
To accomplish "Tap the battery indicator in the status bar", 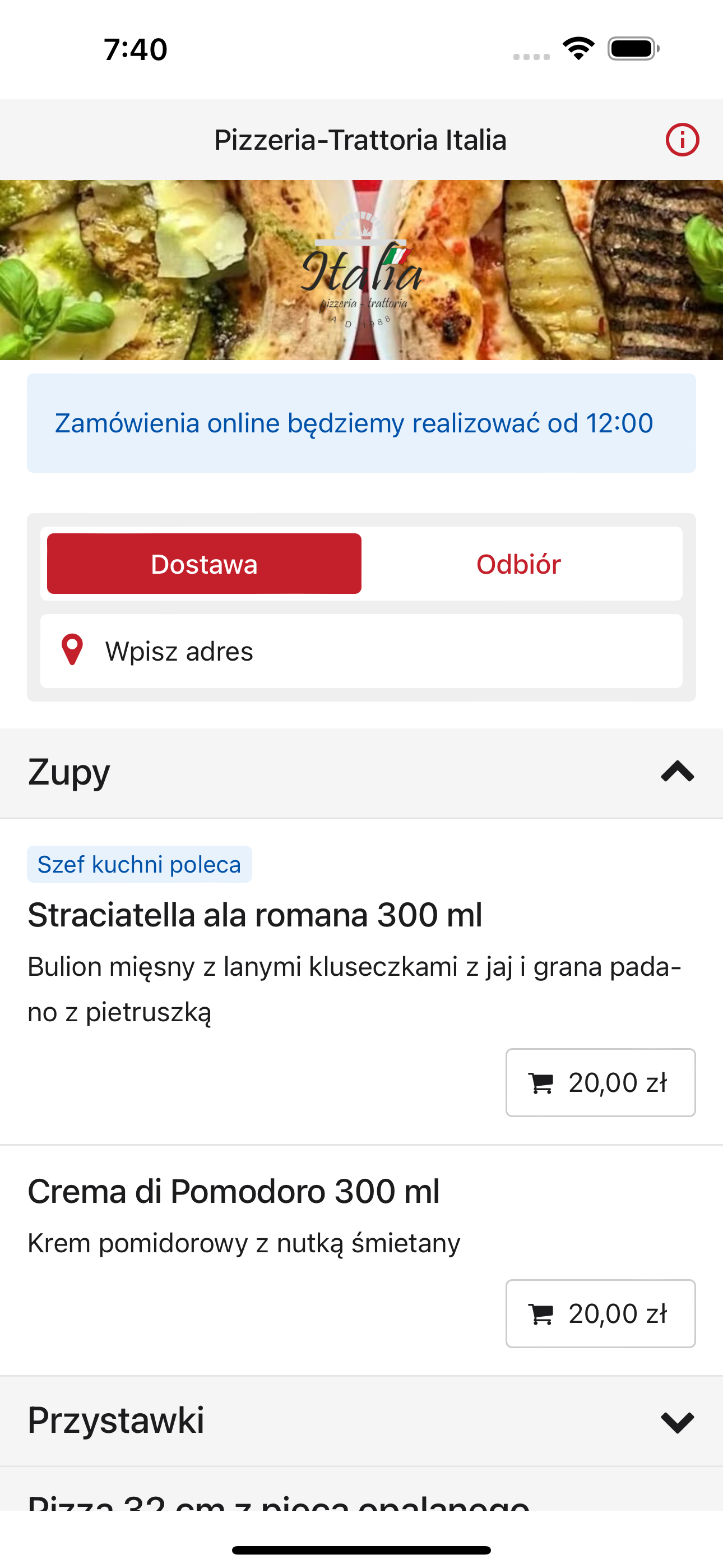I will 633,49.
